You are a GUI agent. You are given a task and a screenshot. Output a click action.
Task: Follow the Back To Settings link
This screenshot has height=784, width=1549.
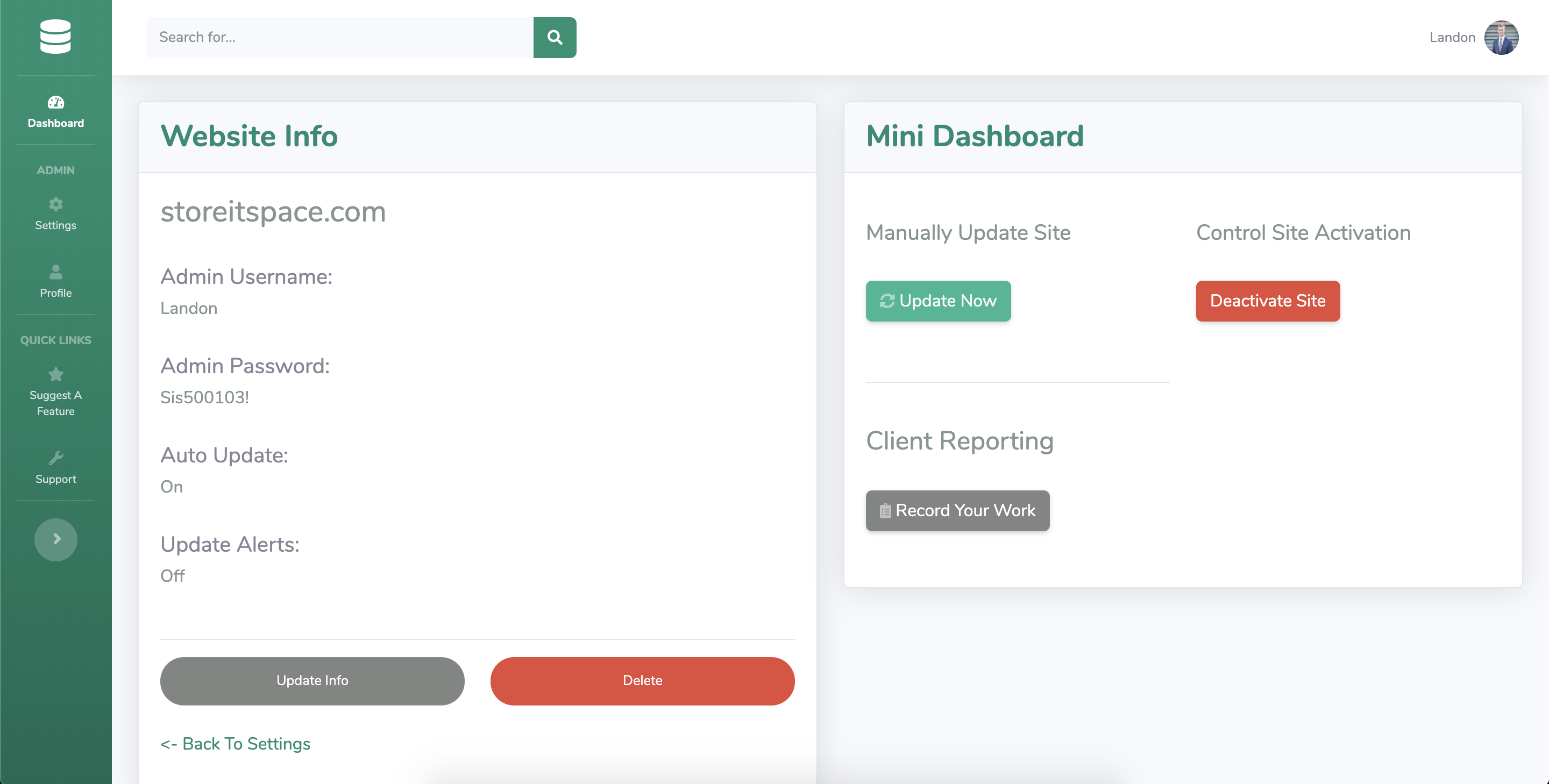tap(235, 744)
